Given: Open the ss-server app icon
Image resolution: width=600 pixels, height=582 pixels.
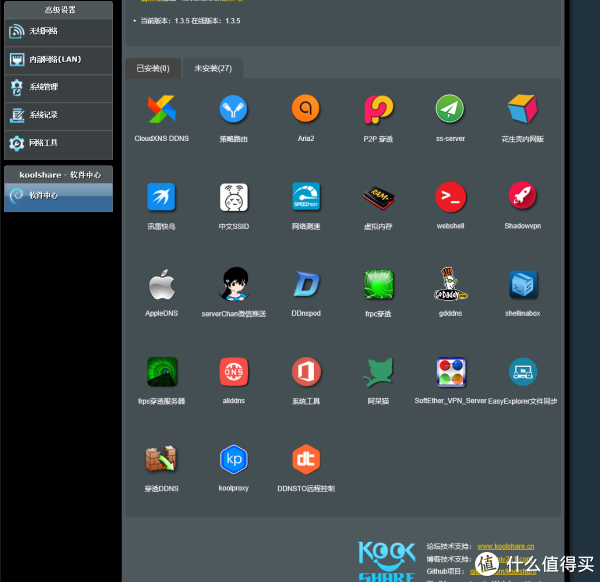Looking at the screenshot, I should pos(450,109).
